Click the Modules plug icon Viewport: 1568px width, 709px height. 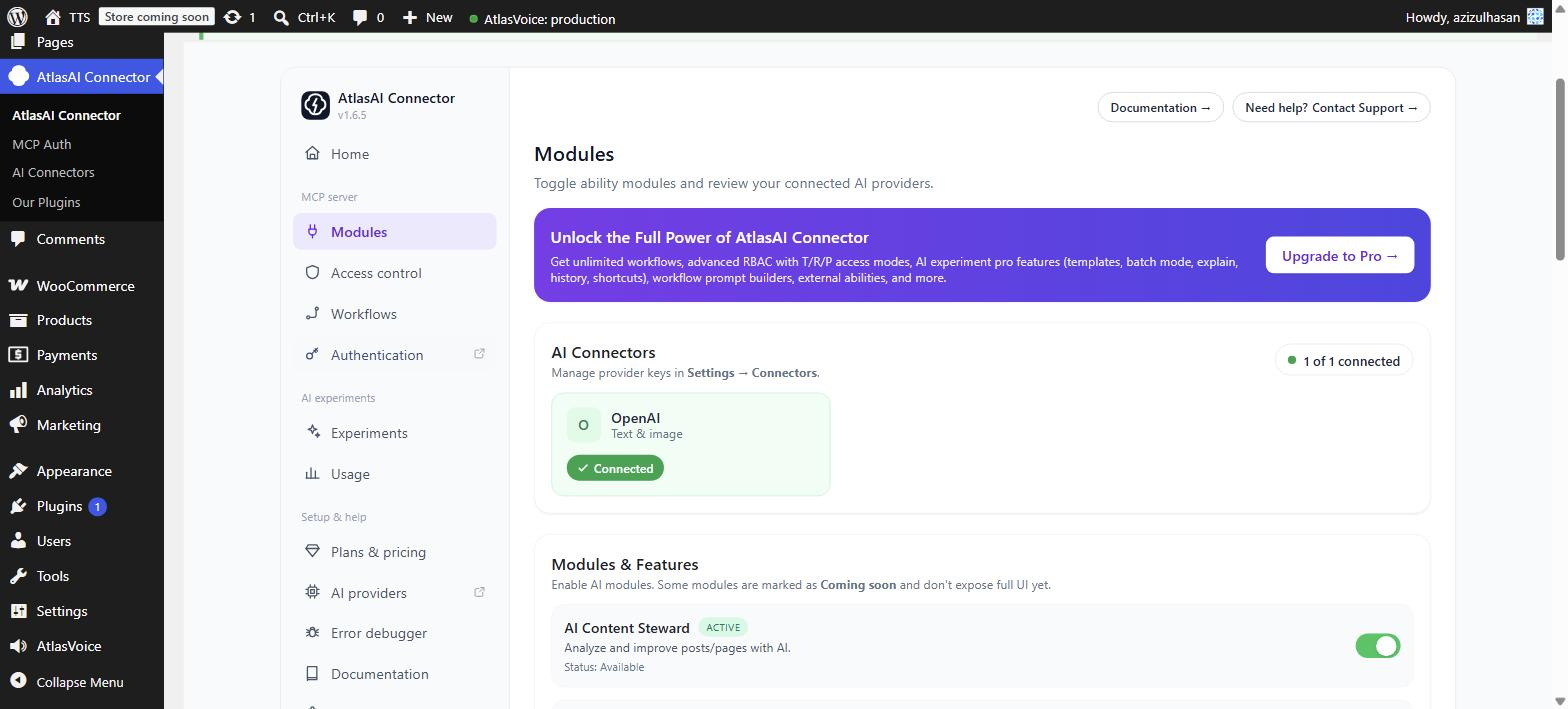(x=312, y=231)
